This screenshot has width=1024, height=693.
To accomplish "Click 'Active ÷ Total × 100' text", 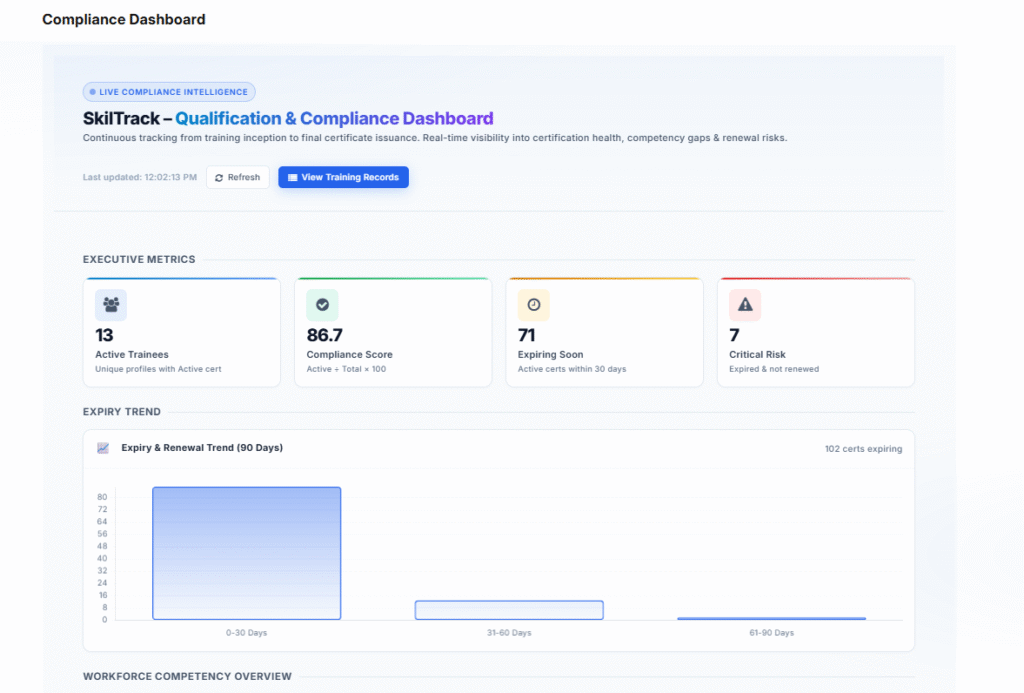I will (x=346, y=369).
